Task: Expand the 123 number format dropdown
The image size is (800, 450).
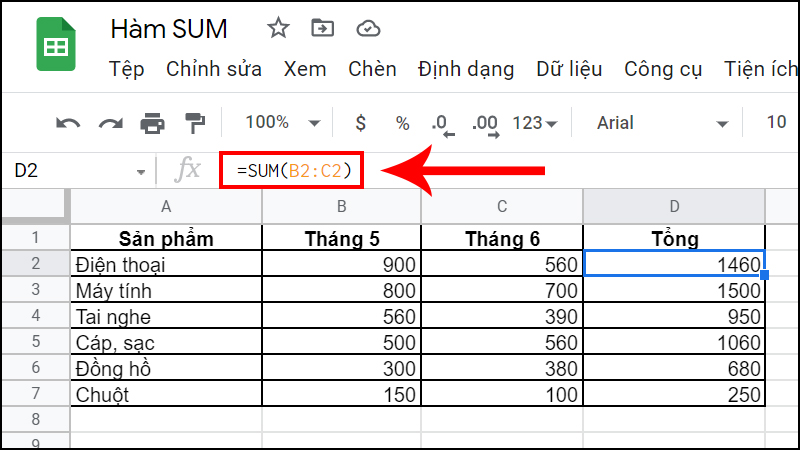Action: point(535,123)
